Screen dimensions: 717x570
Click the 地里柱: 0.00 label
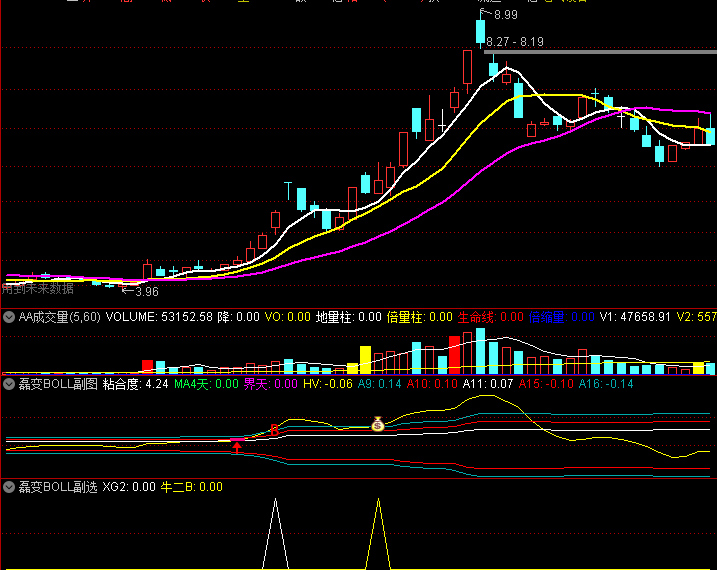(348, 317)
